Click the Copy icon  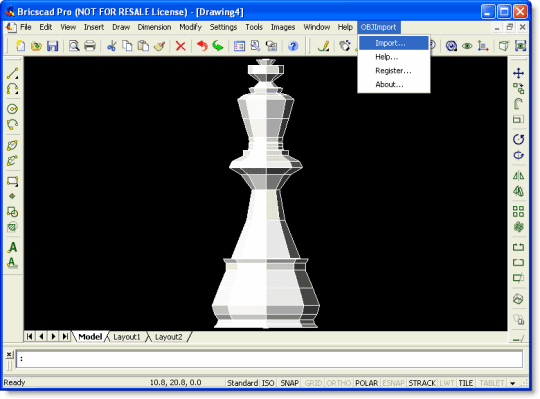(x=127, y=46)
